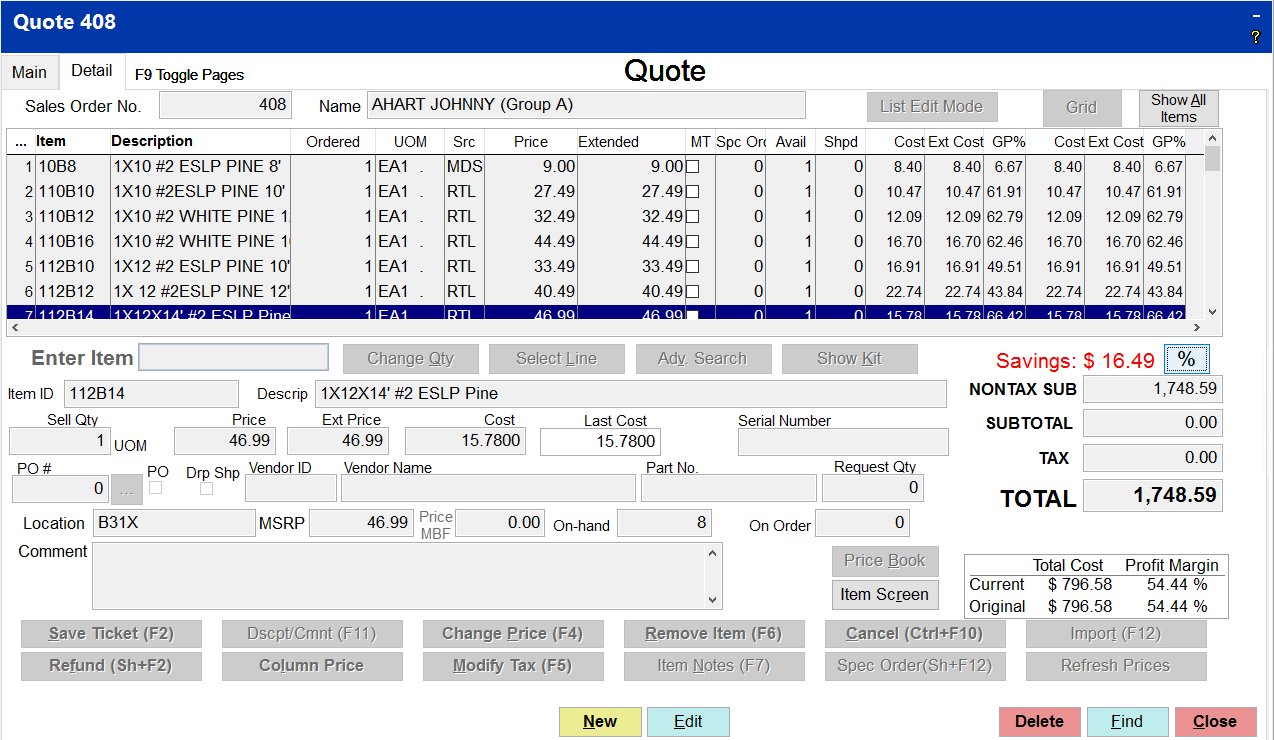Click the red Close button
The height and width of the screenshot is (740, 1274).
coord(1215,722)
